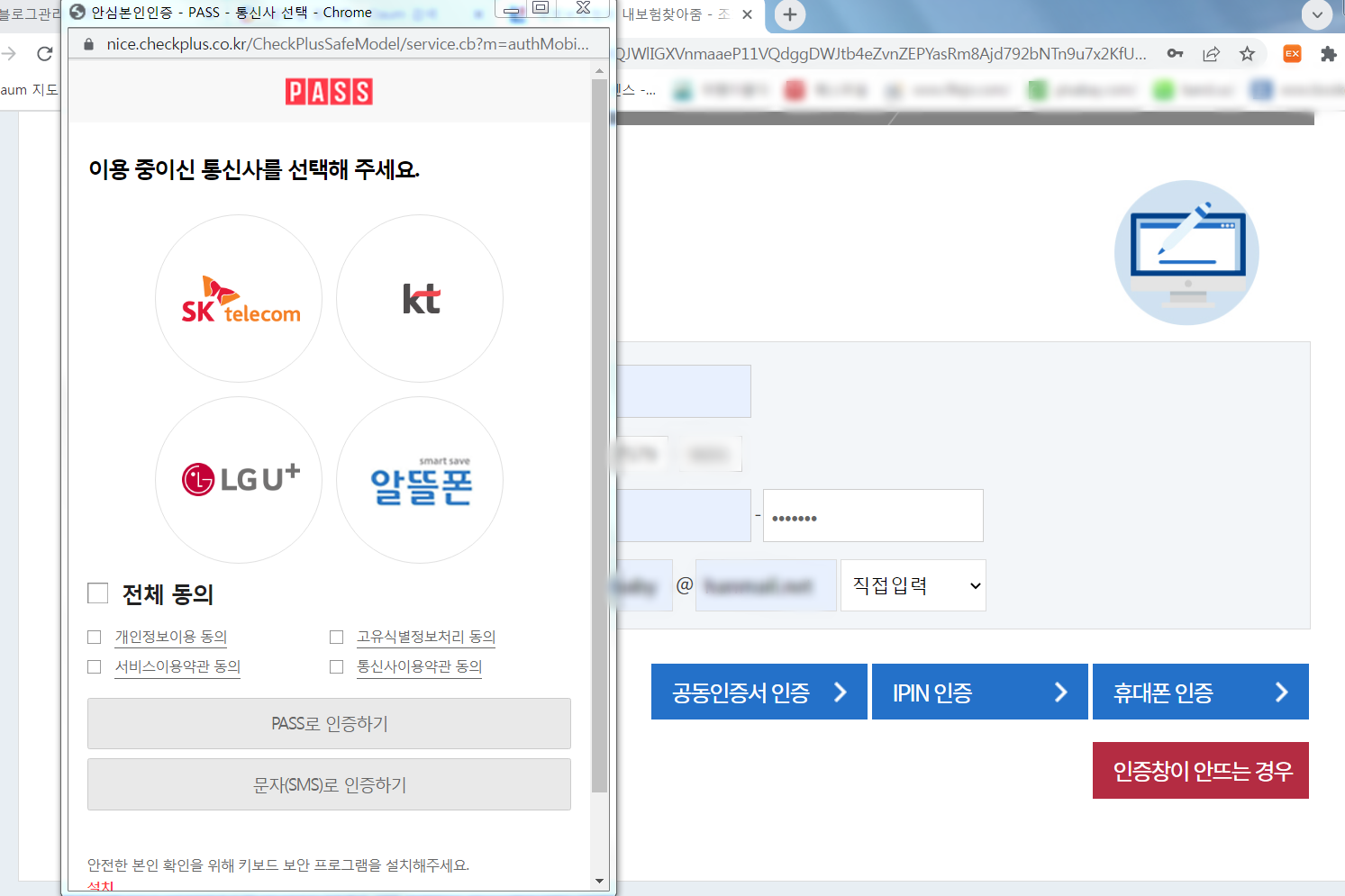The image size is (1345, 896).
Task: Open the orange EX extension
Action: tap(1293, 54)
